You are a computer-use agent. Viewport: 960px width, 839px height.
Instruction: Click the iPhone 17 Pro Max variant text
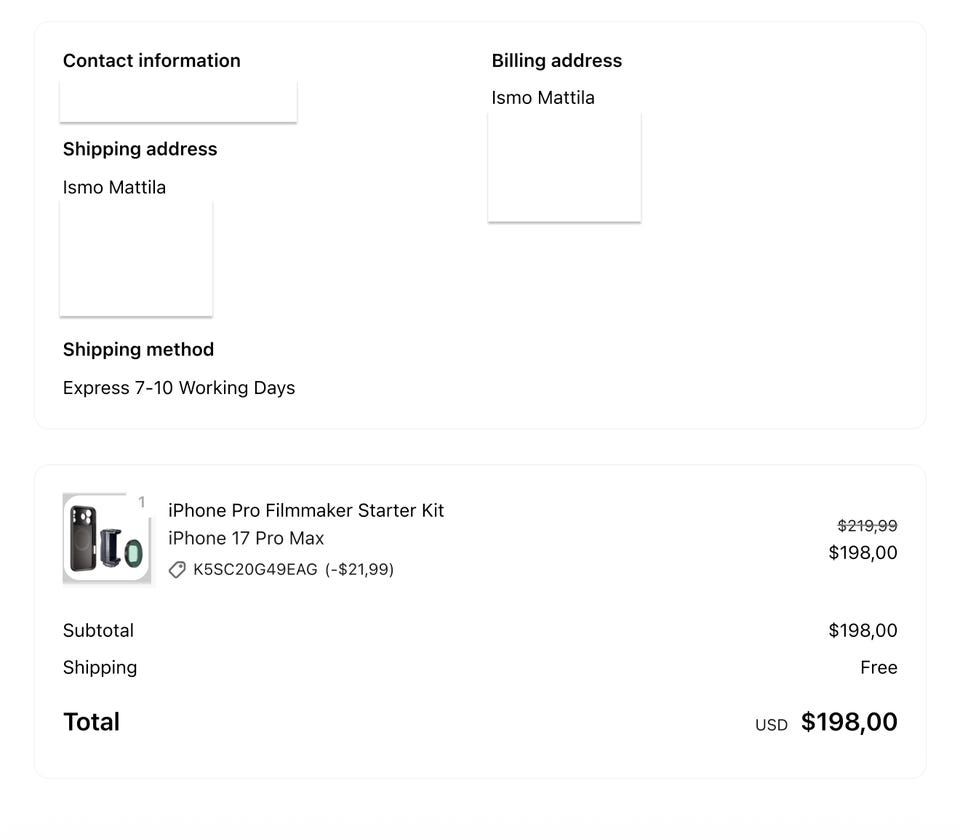tap(246, 539)
